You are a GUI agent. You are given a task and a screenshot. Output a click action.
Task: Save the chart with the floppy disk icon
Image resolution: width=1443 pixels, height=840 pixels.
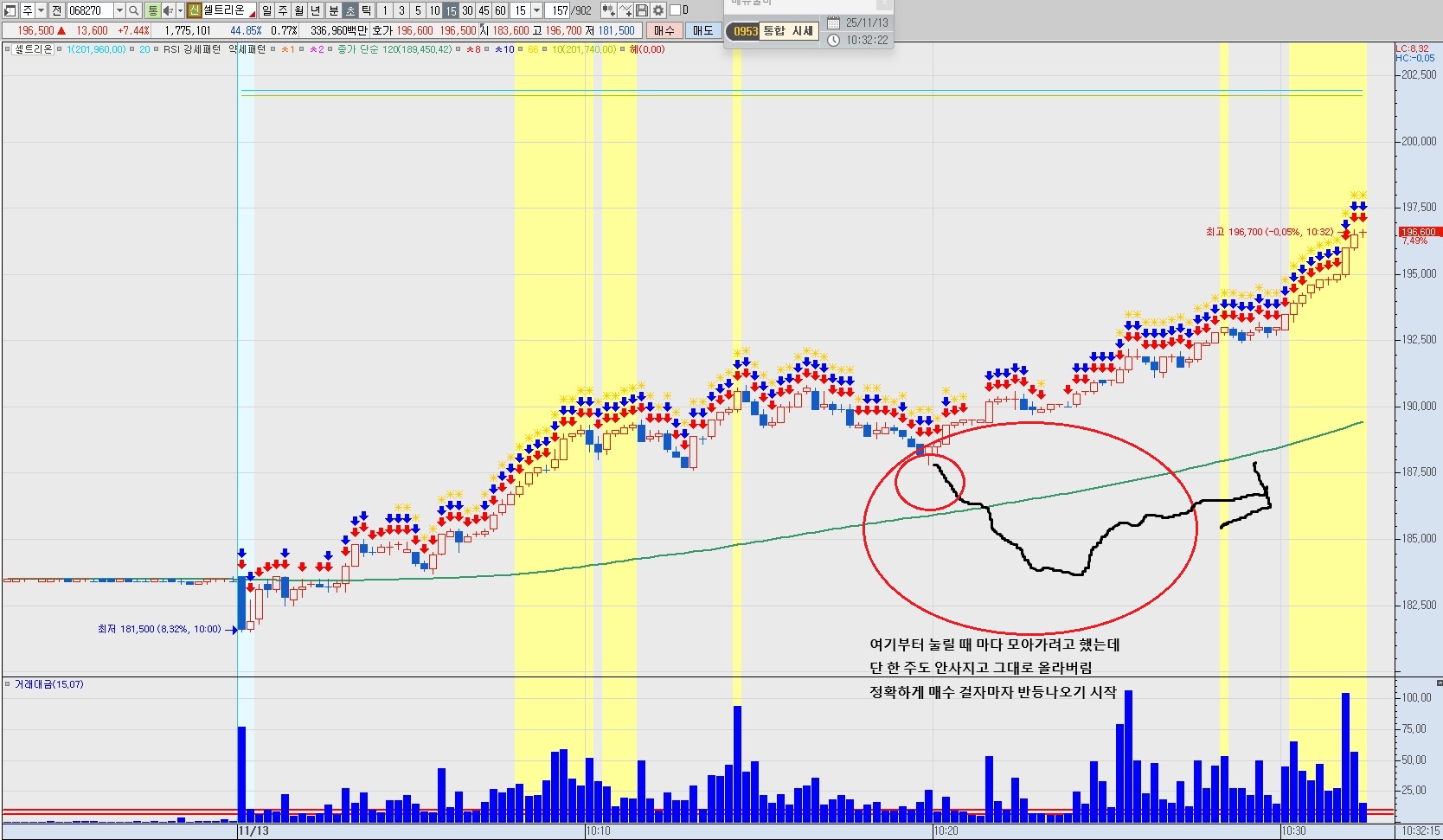pyautogui.click(x=642, y=10)
